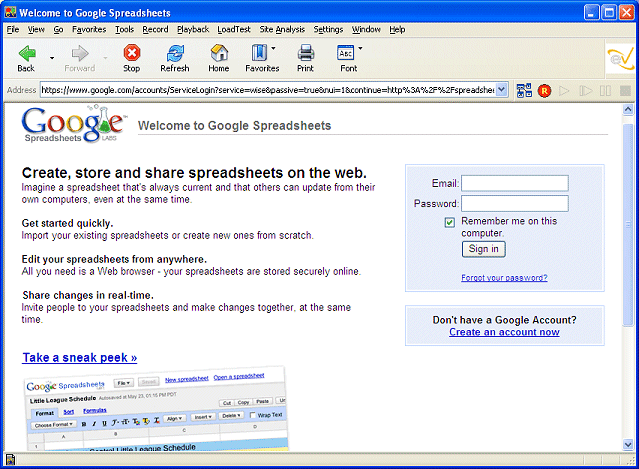Open the View menu
The width and height of the screenshot is (639, 469).
tap(36, 29)
